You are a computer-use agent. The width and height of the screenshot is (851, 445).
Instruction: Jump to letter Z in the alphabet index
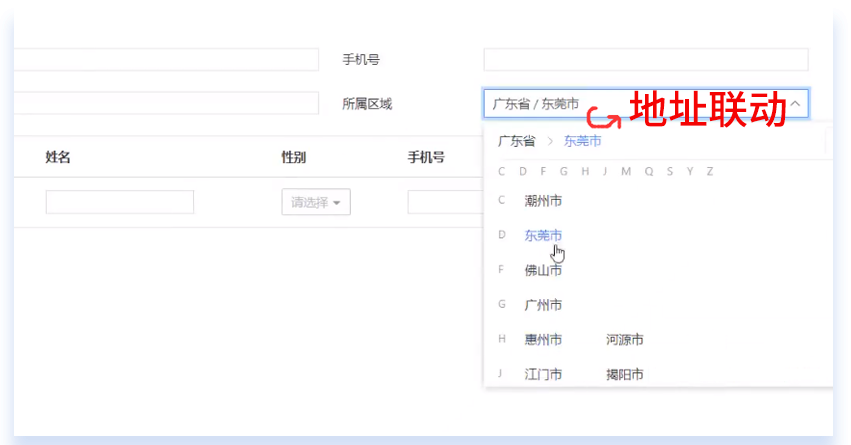point(709,171)
